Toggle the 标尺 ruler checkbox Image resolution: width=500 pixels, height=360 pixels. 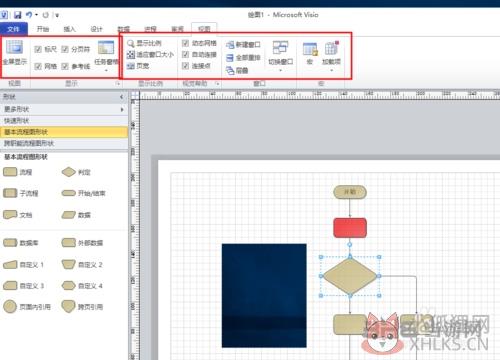(x=38, y=49)
